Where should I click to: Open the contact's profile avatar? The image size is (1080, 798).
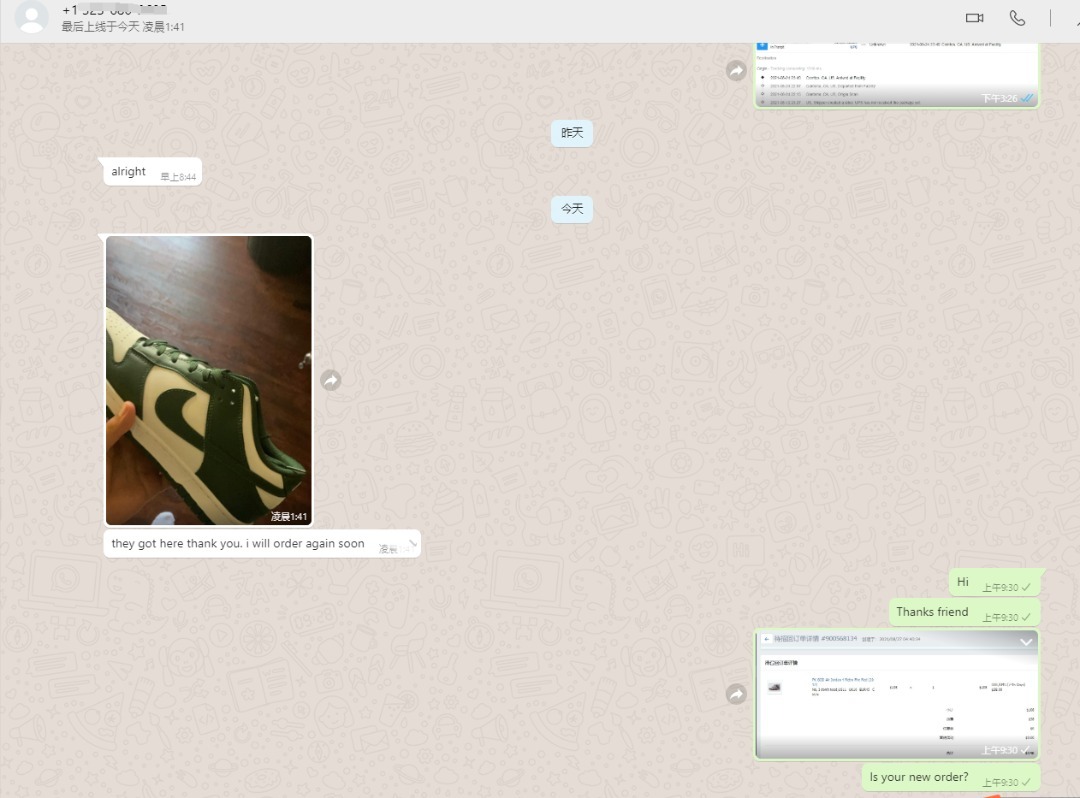point(32,18)
